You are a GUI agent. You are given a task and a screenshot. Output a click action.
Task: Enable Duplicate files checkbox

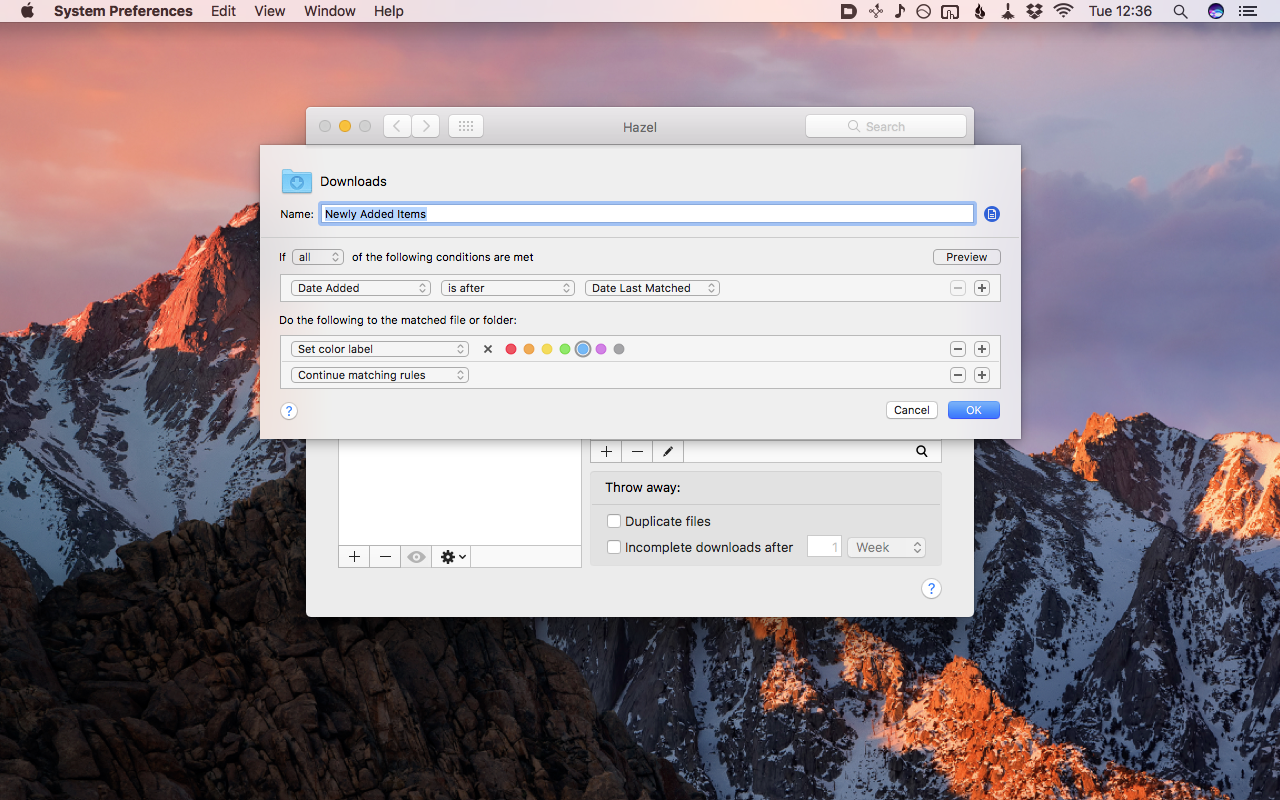click(x=614, y=521)
